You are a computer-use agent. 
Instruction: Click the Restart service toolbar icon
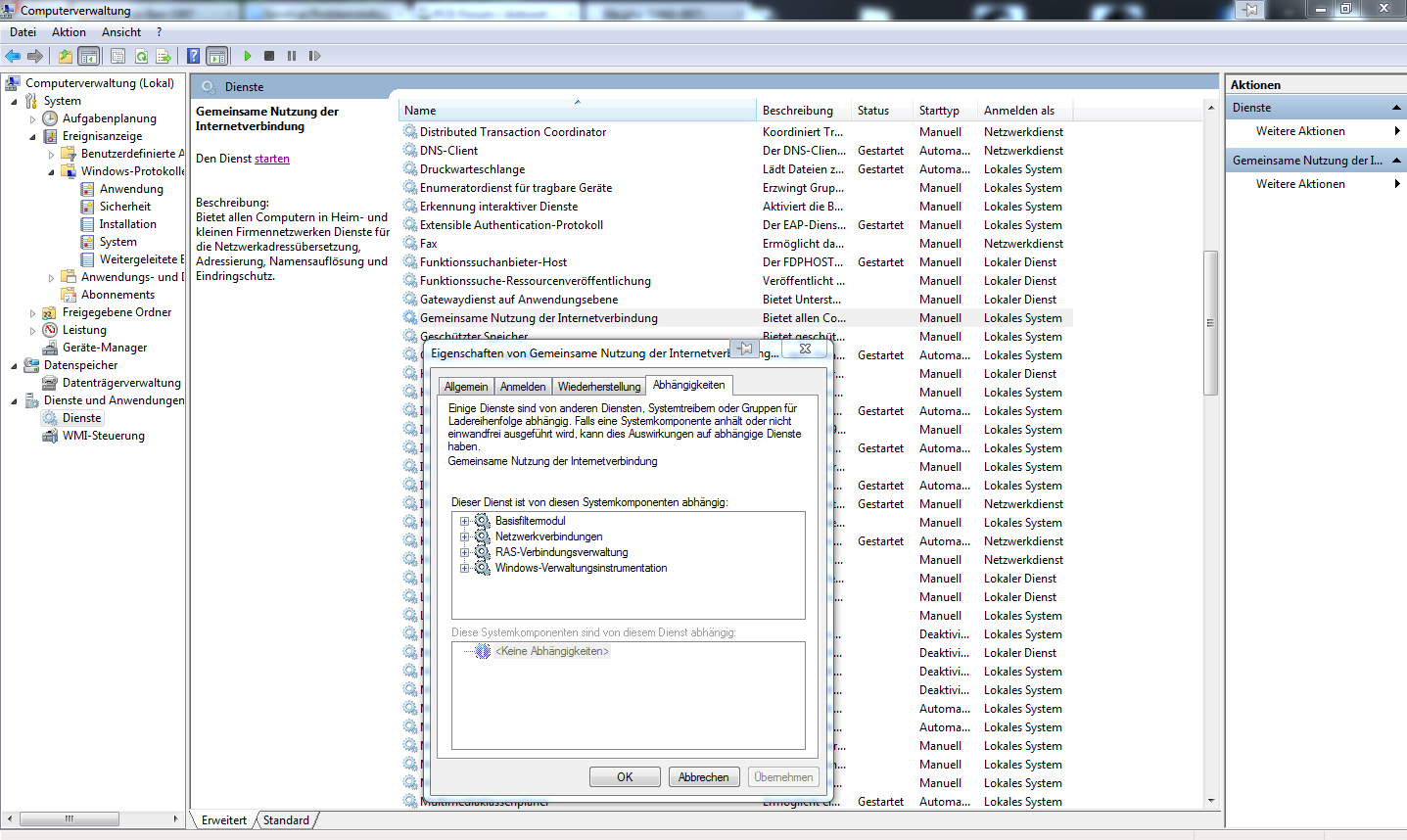[314, 56]
